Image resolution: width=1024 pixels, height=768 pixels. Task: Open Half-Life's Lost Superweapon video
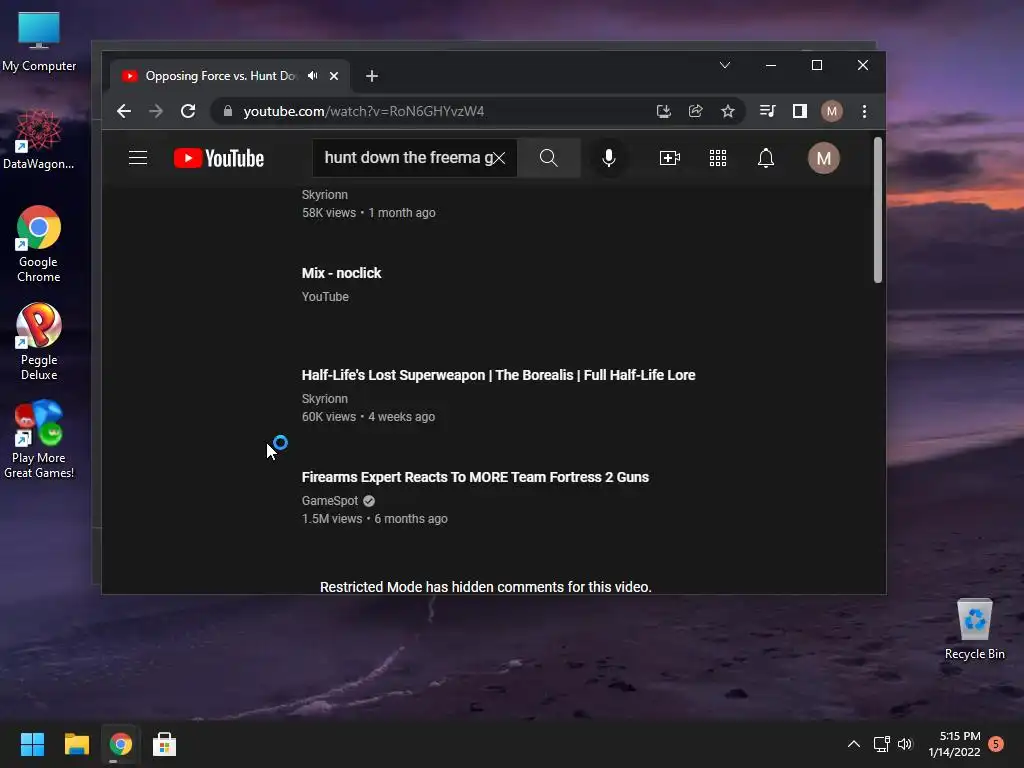pos(498,375)
